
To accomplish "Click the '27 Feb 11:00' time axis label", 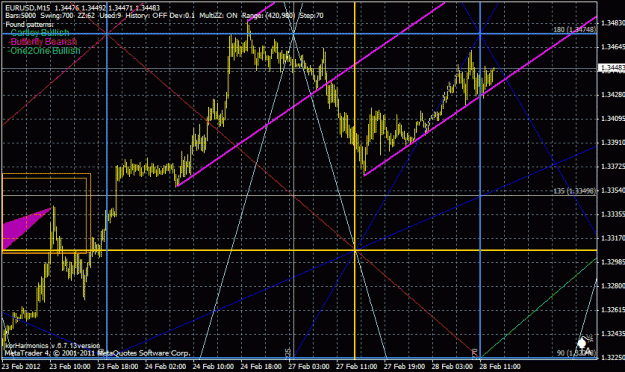I will coord(356,366).
